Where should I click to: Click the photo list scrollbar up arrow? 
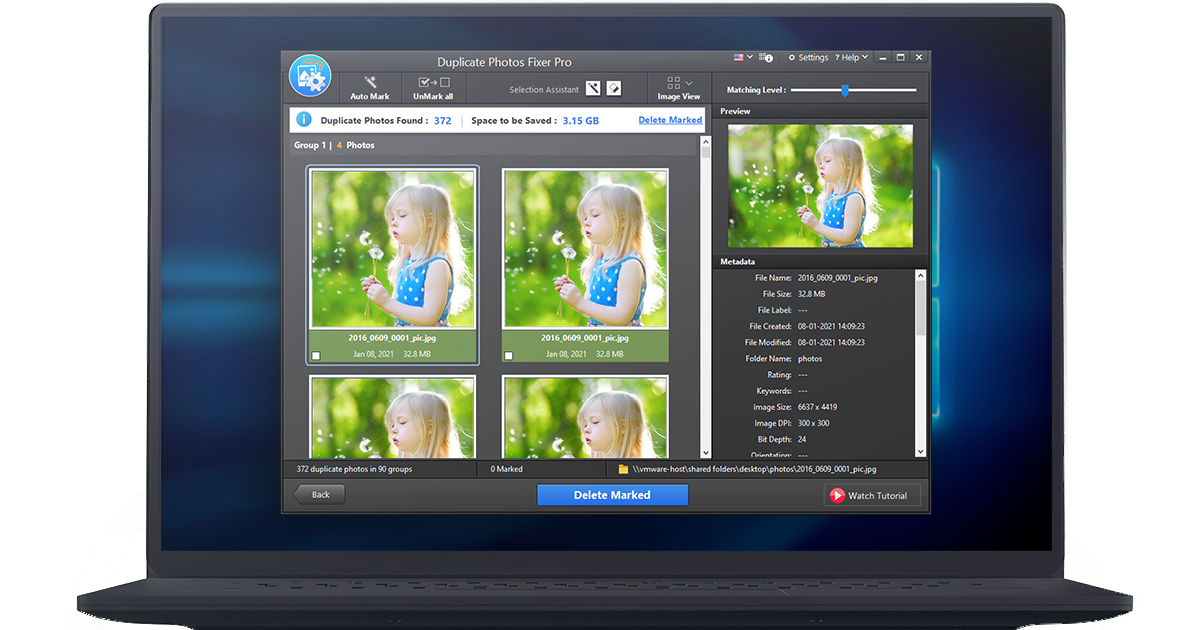point(706,142)
